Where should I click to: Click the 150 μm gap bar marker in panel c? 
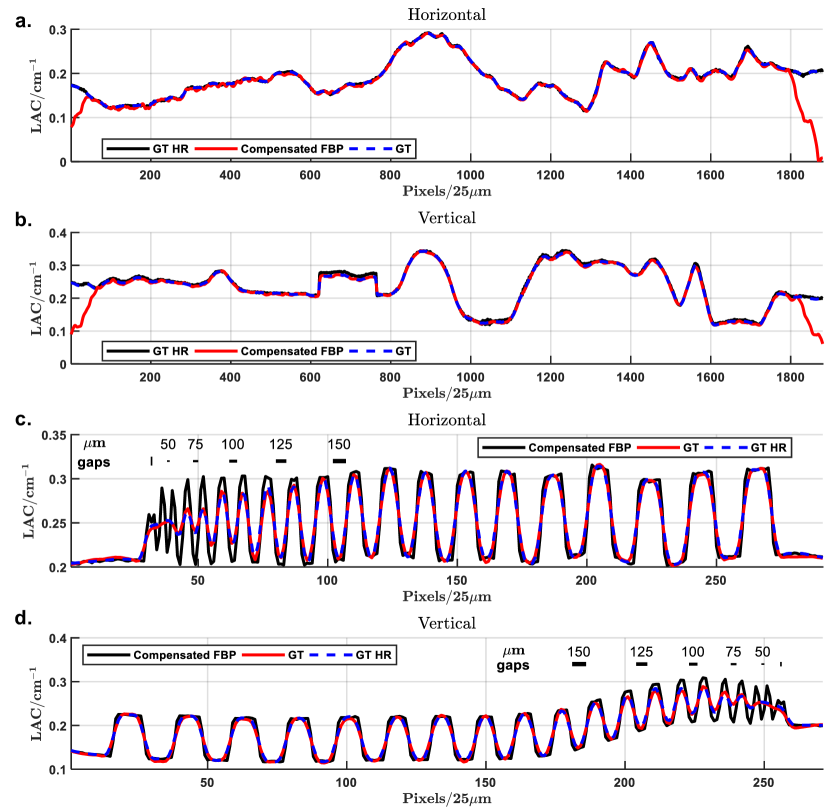coord(339,461)
